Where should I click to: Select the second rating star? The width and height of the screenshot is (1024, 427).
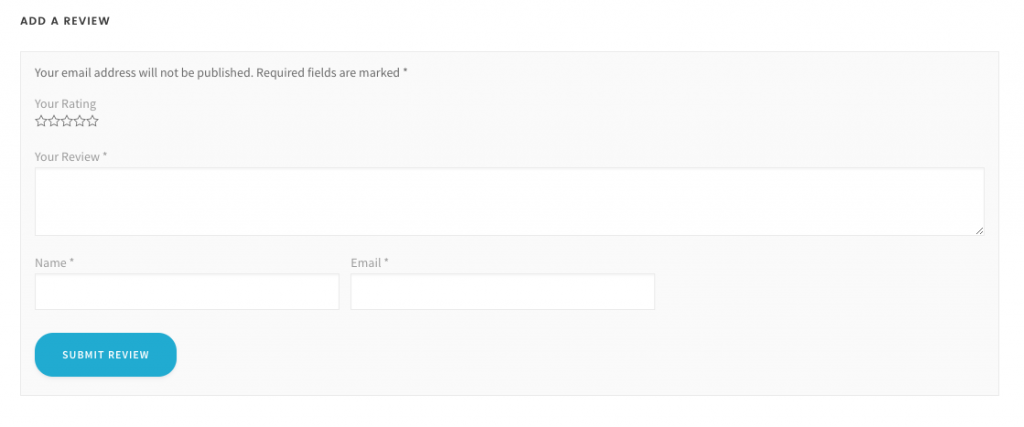click(x=54, y=121)
